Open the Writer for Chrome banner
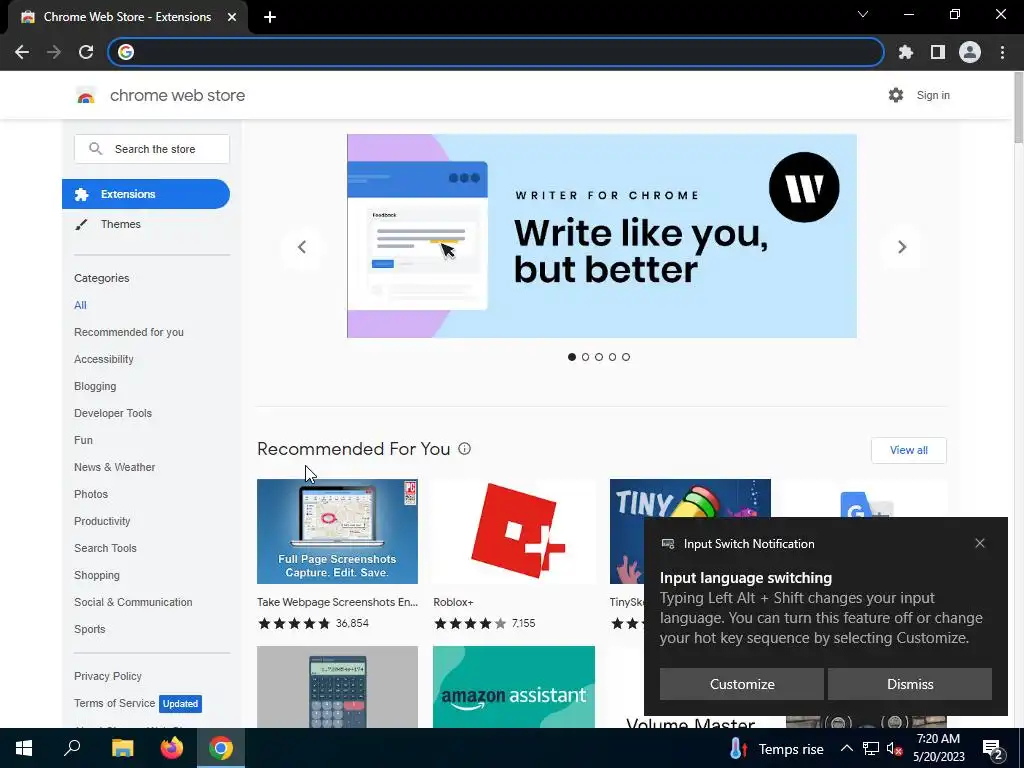 tap(601, 236)
